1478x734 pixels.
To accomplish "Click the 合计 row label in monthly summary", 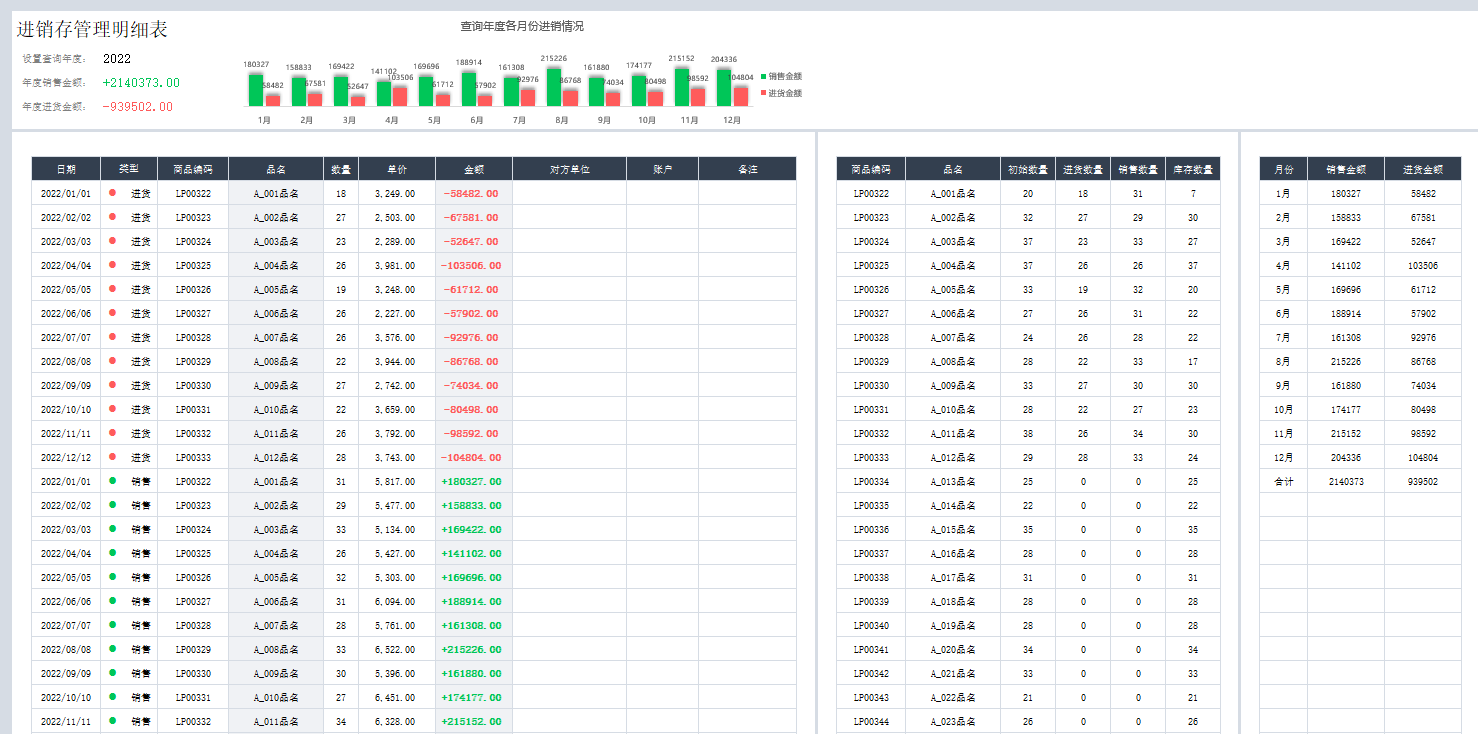I will 1283,481.
